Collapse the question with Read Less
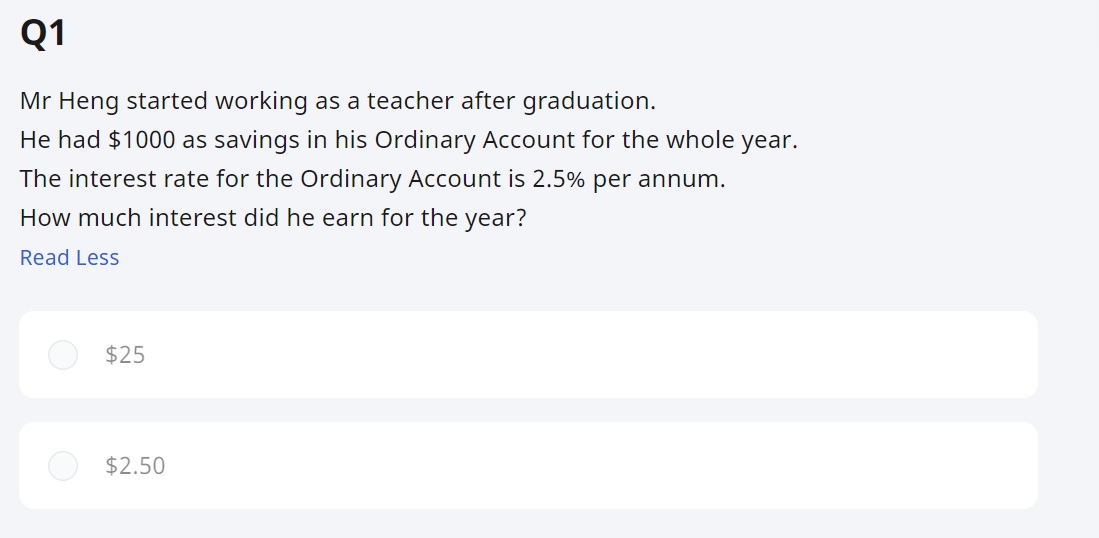The image size is (1099, 538). tap(69, 258)
